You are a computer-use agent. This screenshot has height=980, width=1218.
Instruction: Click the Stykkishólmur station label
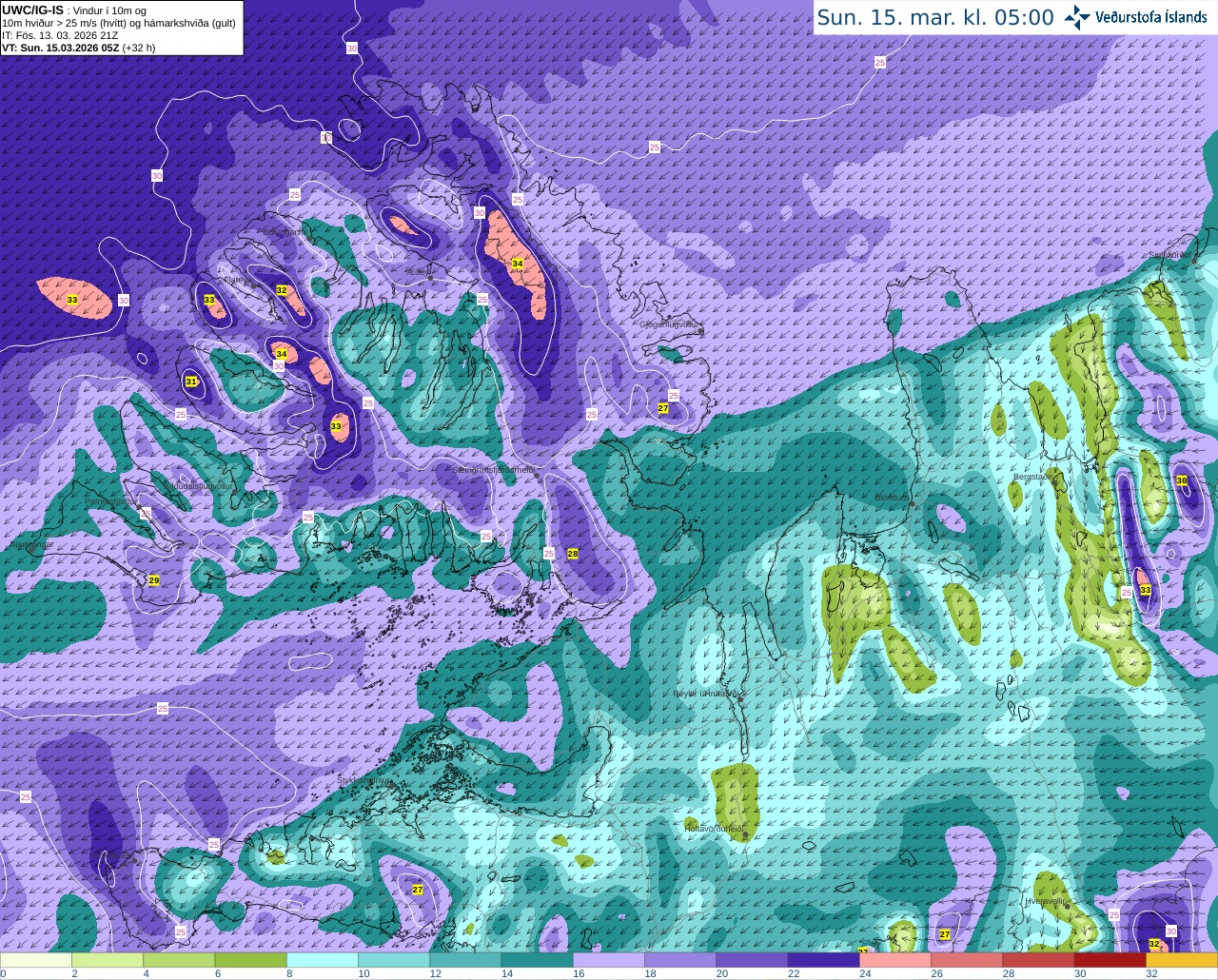(364, 780)
